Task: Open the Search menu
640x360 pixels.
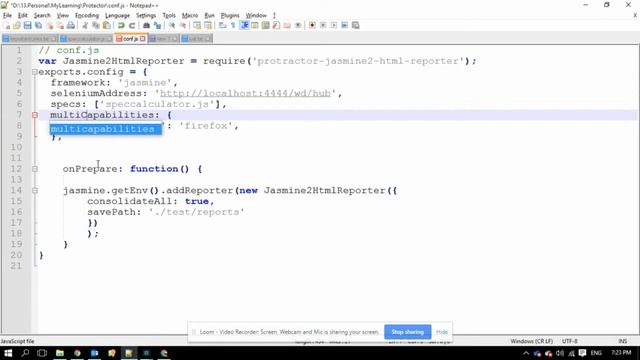Action: (42, 15)
